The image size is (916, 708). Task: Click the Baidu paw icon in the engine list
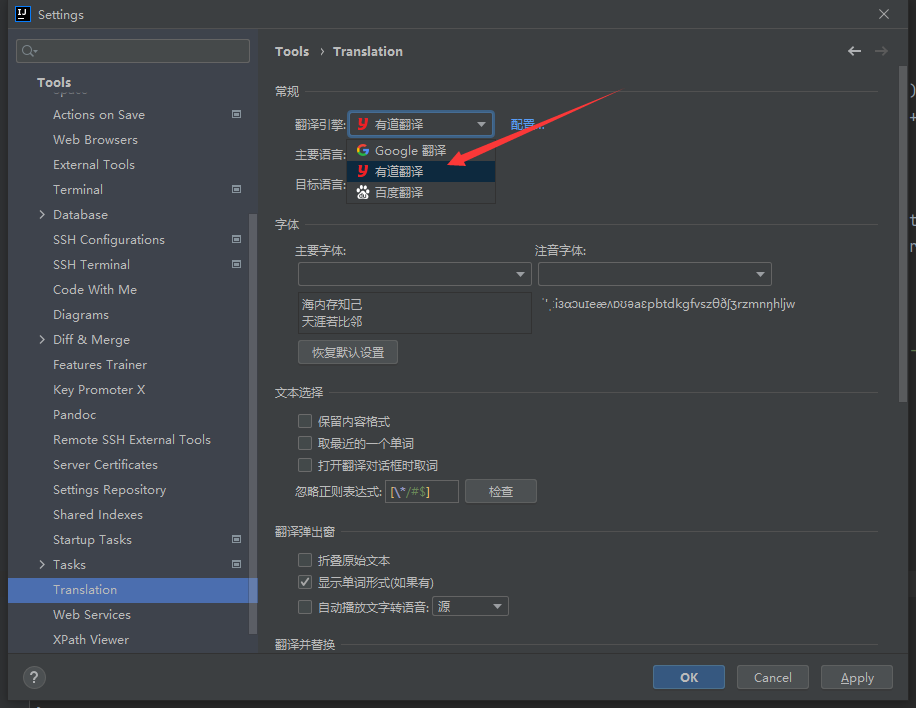[363, 192]
